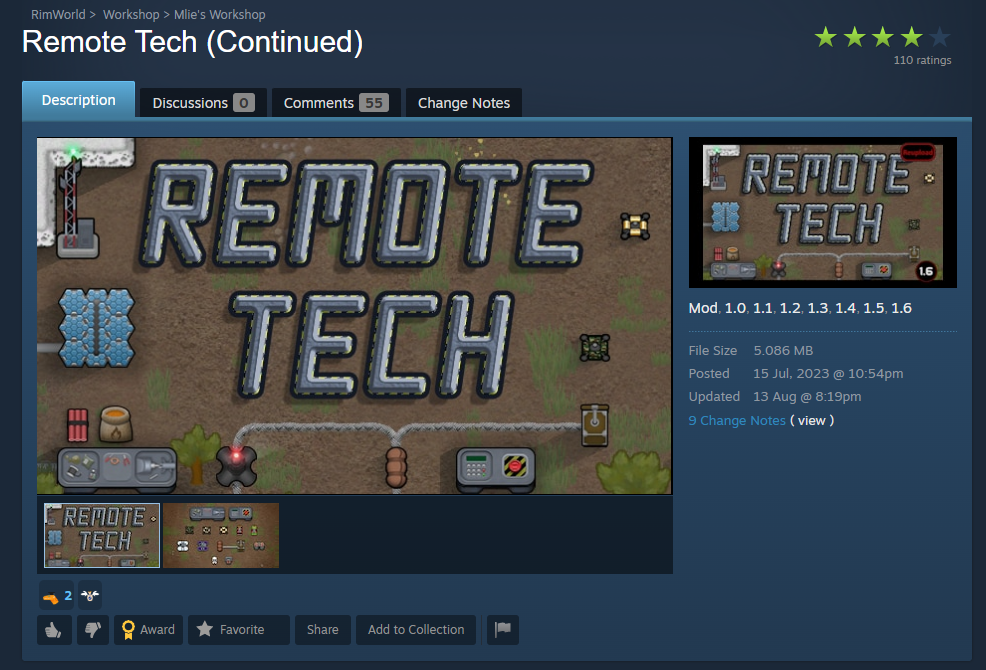986x670 pixels.
Task: Click the sidebar mod preview image
Action: coord(823,213)
